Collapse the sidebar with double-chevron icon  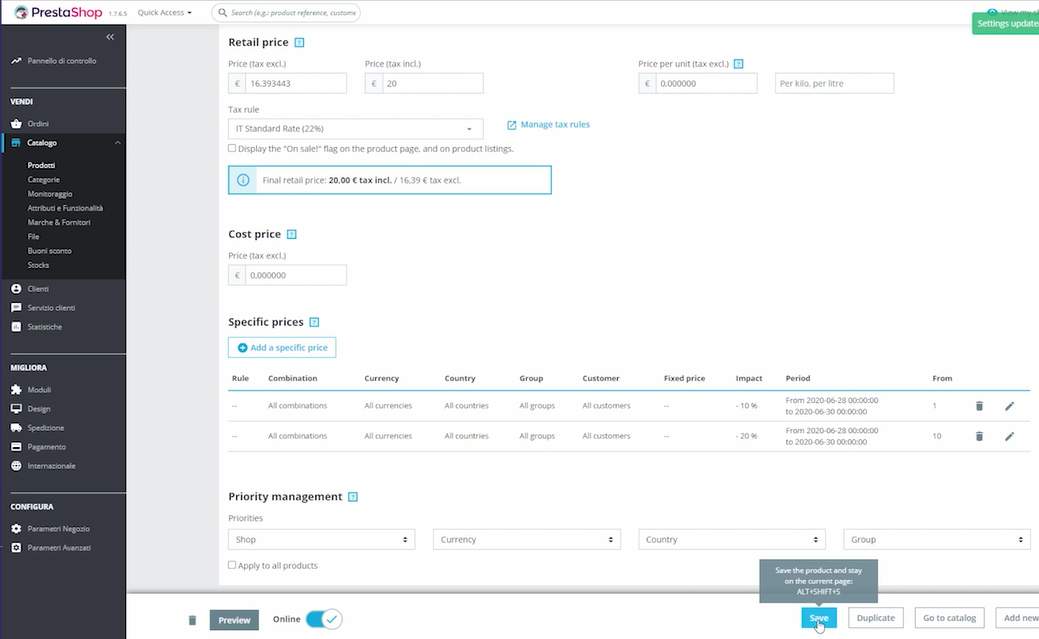coord(110,37)
